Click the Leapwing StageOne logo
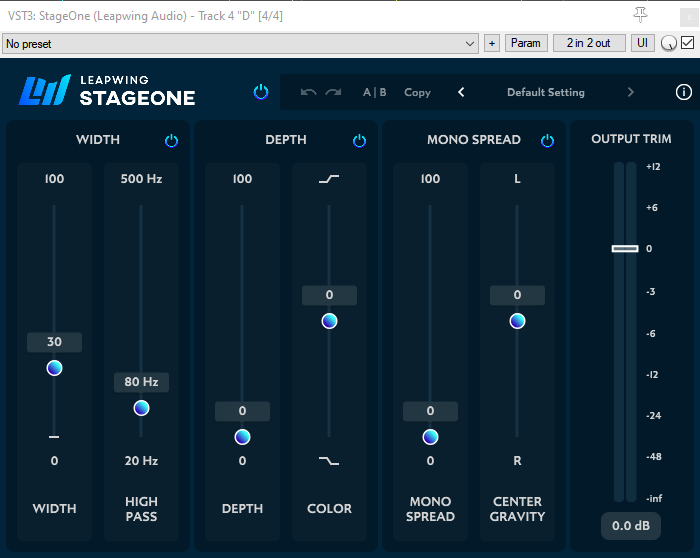700x558 pixels. pyautogui.click(x=108, y=91)
